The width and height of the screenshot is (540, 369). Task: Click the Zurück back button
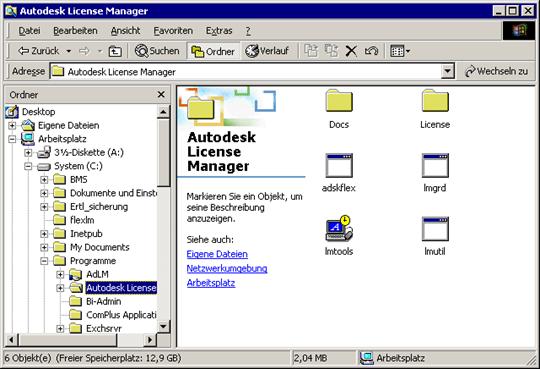point(39,51)
